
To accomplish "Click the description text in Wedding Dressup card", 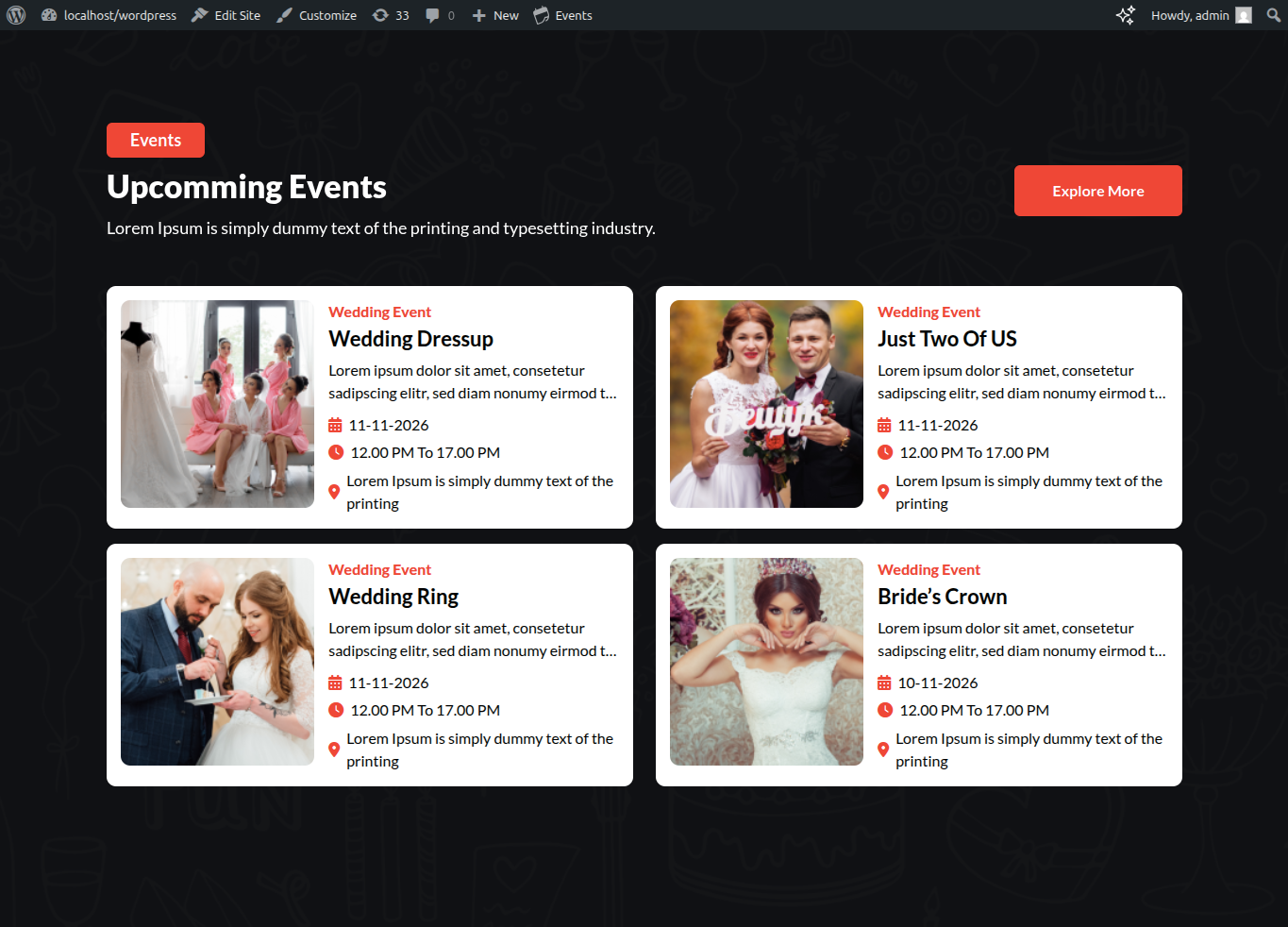I will [473, 382].
